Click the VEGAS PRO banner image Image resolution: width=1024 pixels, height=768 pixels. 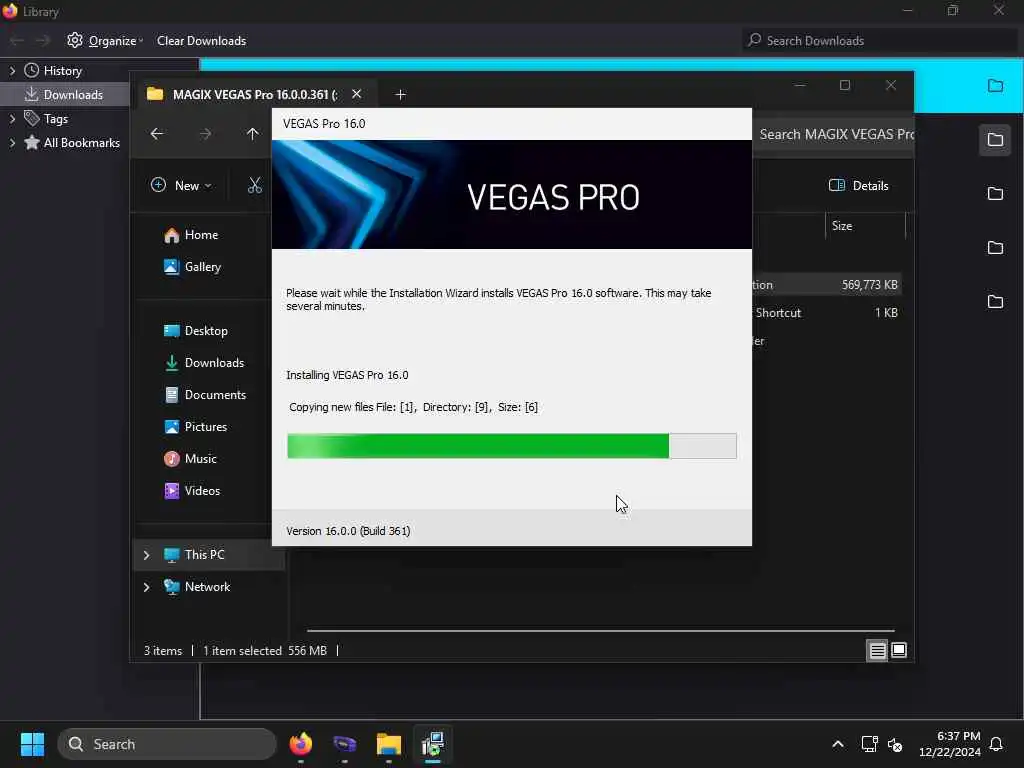511,195
